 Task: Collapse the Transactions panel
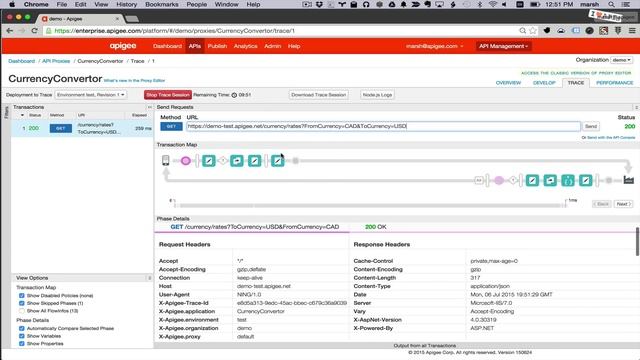coord(149,107)
